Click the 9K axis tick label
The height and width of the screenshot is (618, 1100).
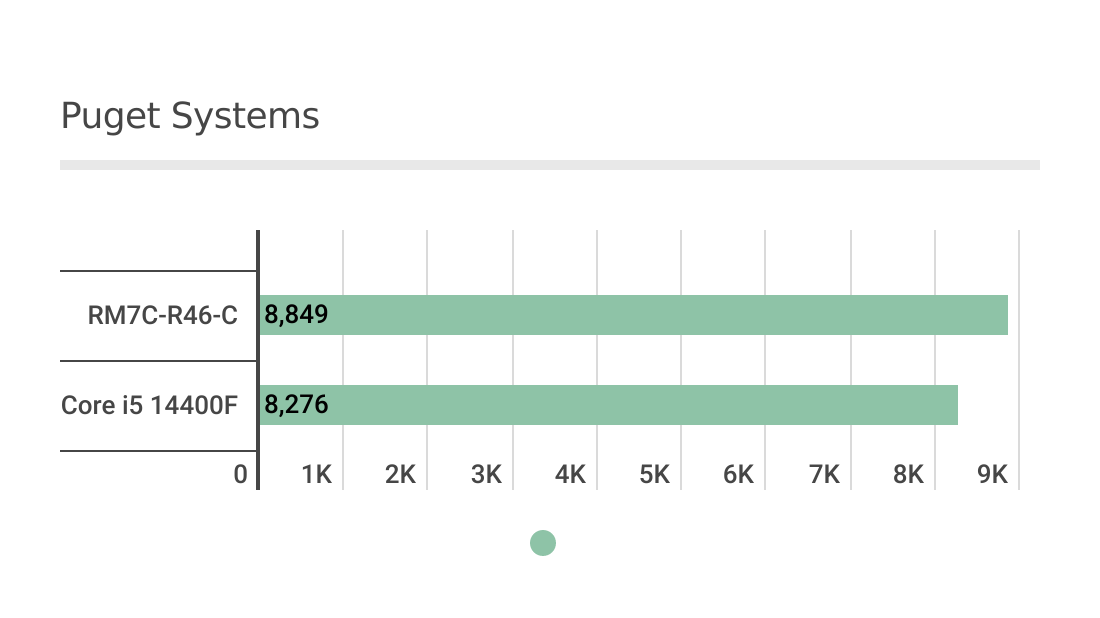[993, 475]
